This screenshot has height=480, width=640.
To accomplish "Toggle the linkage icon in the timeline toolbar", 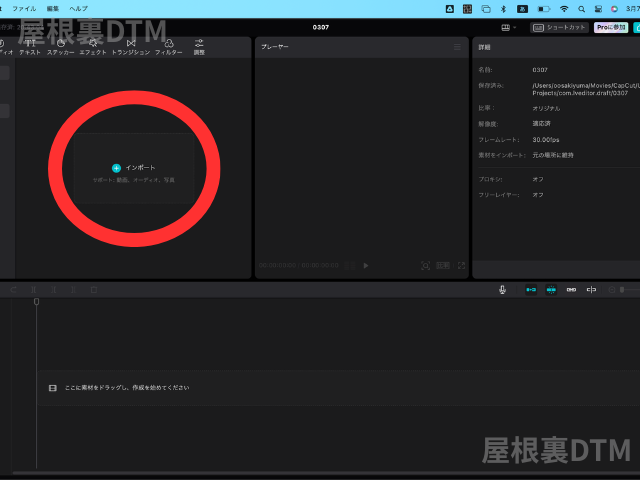I will 571,290.
